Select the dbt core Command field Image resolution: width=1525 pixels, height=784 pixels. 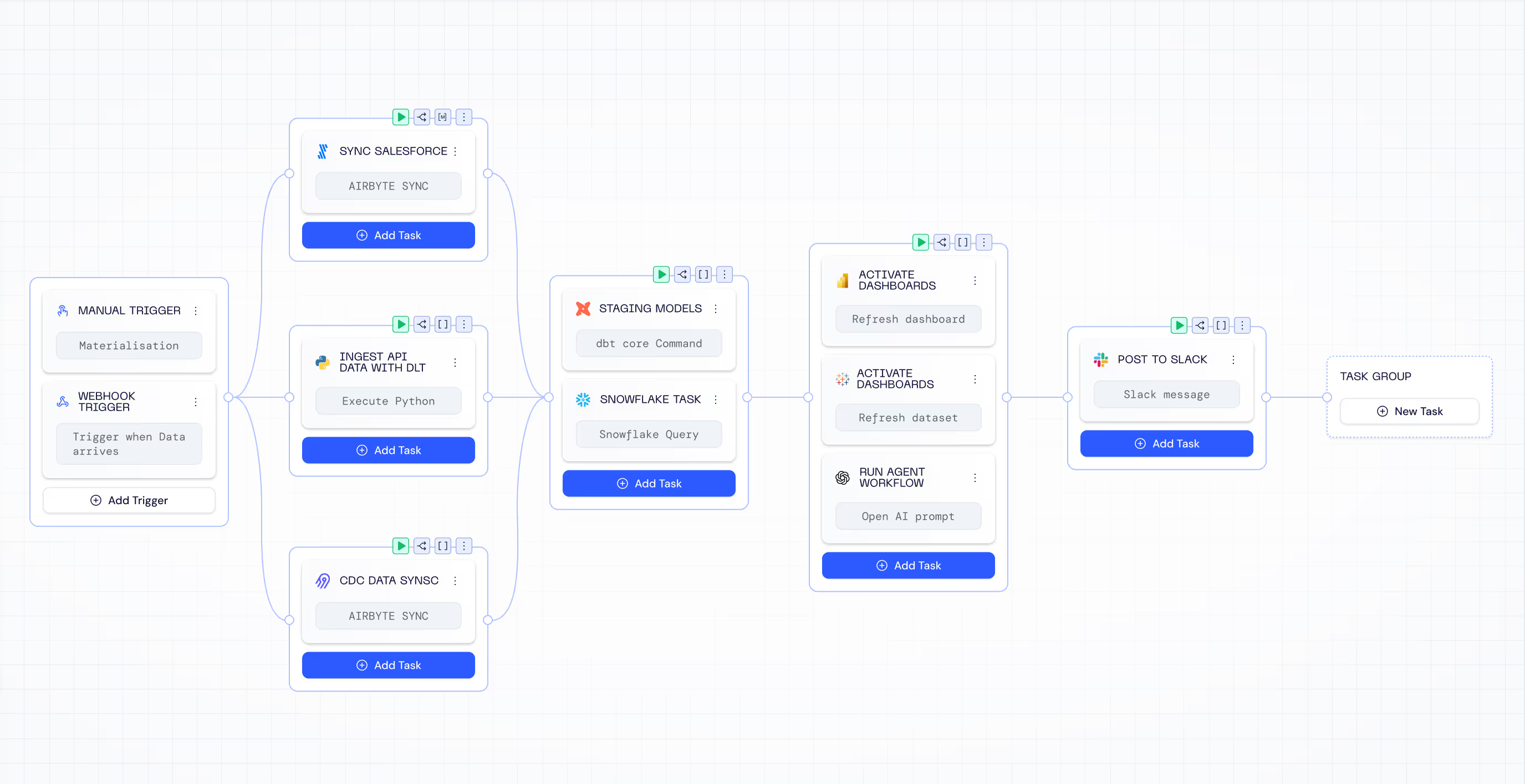tap(649, 344)
